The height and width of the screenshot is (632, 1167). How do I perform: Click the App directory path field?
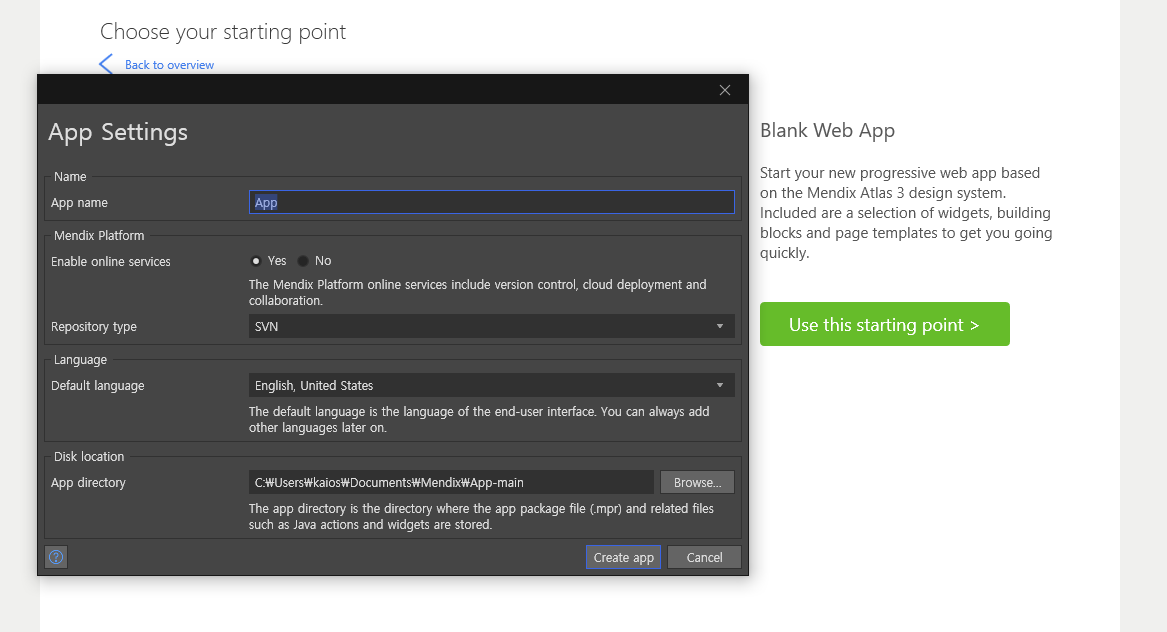click(451, 482)
